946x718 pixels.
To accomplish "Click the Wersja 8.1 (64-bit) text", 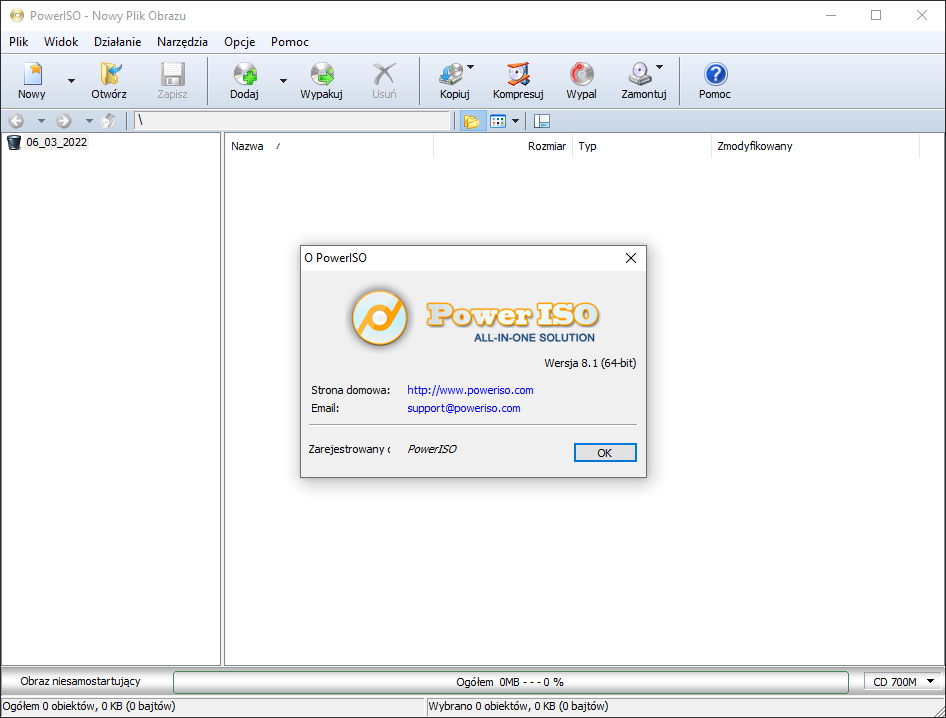I will (x=590, y=363).
